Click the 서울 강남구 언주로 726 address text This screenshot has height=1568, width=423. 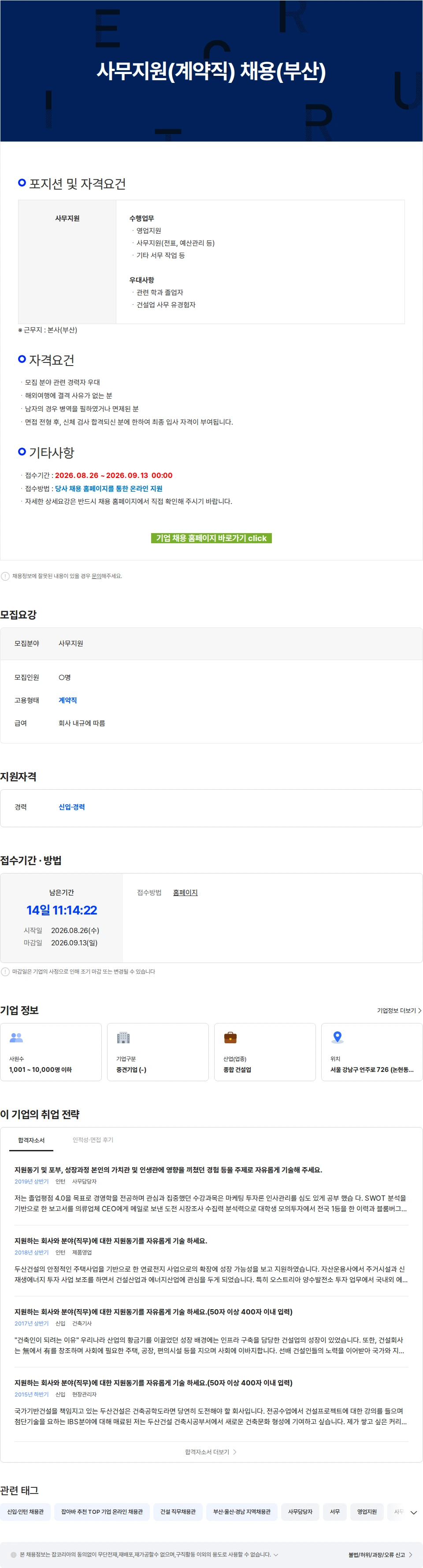[x=372, y=1069]
